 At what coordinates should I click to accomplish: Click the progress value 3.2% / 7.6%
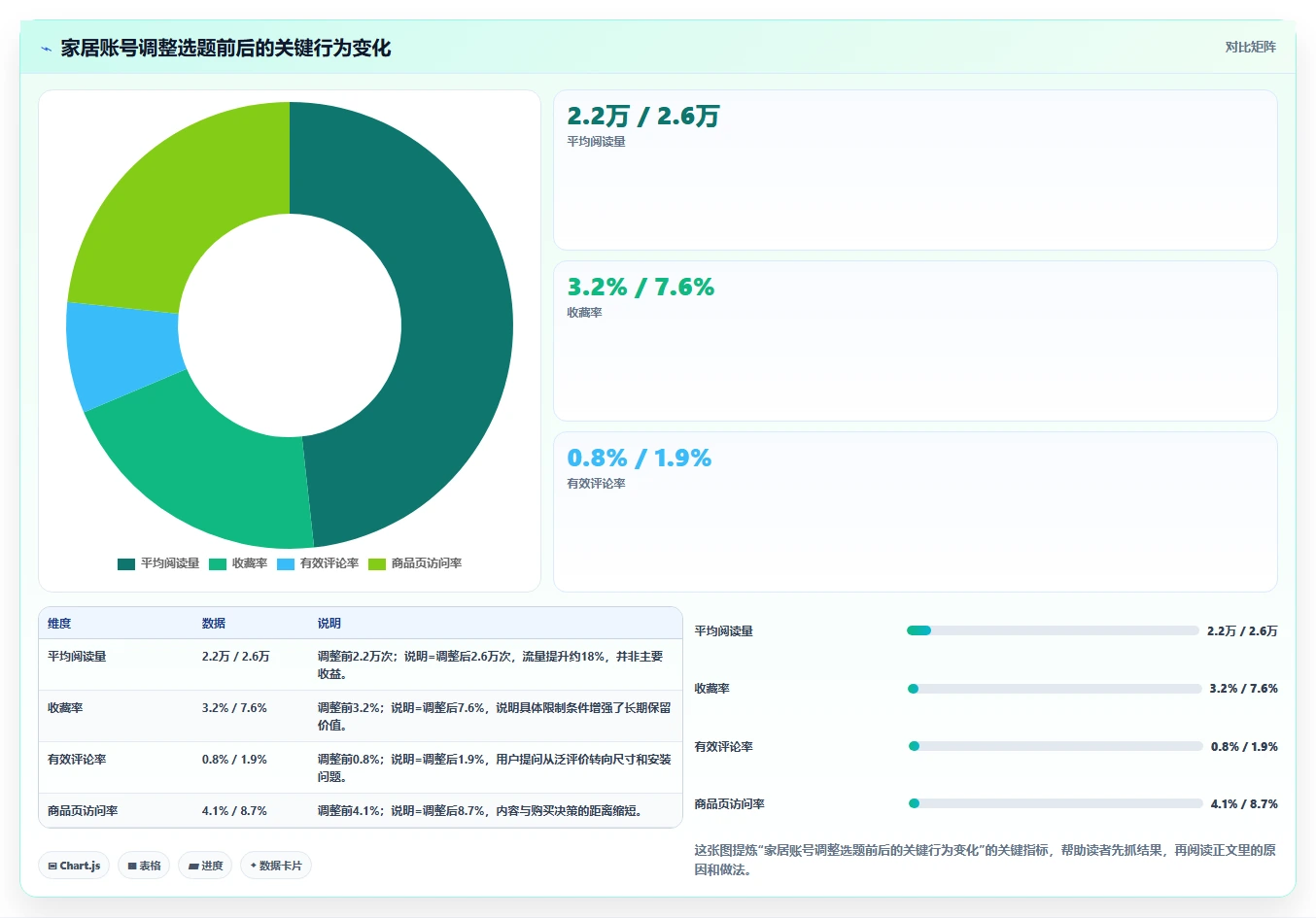pyautogui.click(x=1244, y=689)
